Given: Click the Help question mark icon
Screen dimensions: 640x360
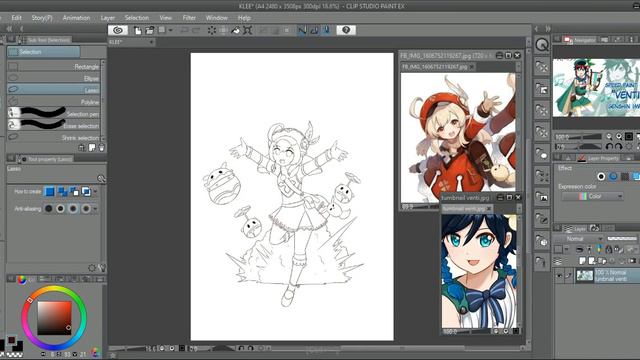Looking at the screenshot, I should (346, 30).
